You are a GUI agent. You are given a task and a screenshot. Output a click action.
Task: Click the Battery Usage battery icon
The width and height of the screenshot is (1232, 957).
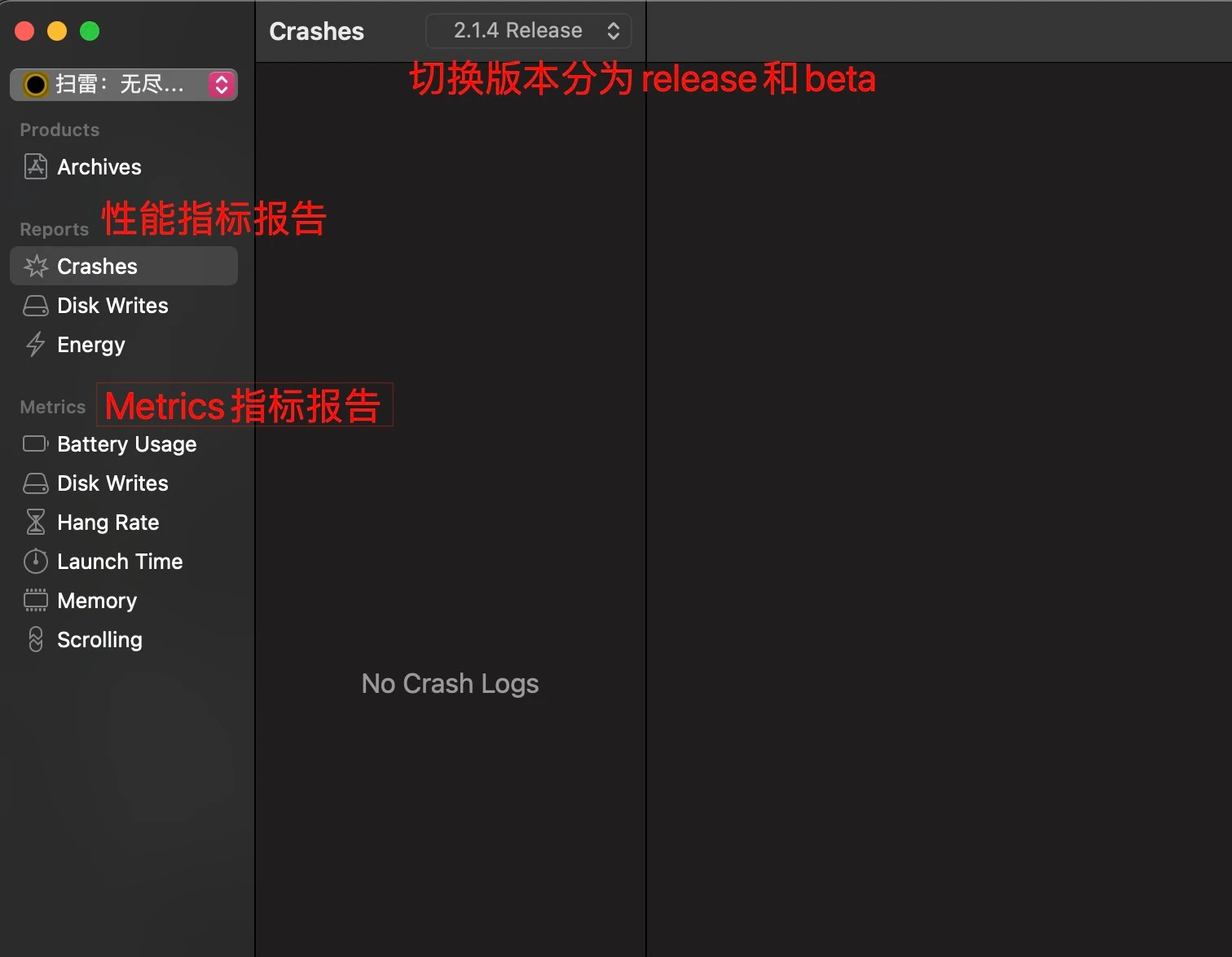coord(35,443)
